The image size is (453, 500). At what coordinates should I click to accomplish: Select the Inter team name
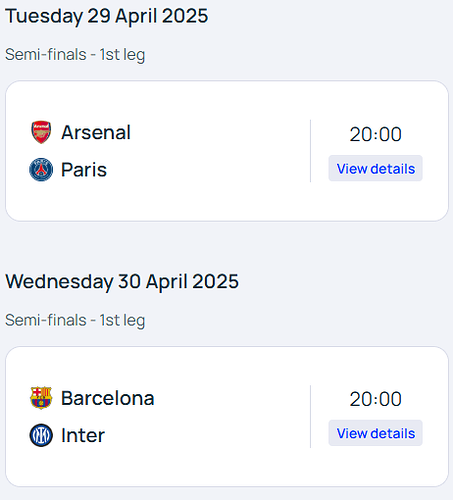tap(83, 435)
